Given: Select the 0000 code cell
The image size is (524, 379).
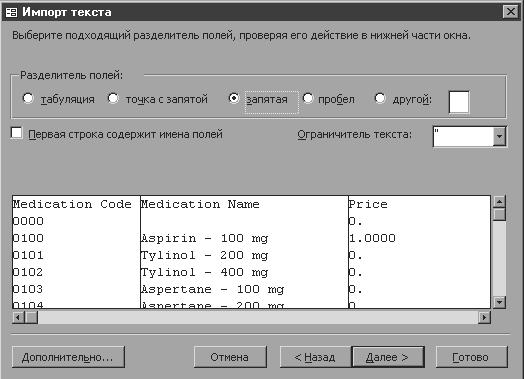Looking at the screenshot, I should (28, 221).
